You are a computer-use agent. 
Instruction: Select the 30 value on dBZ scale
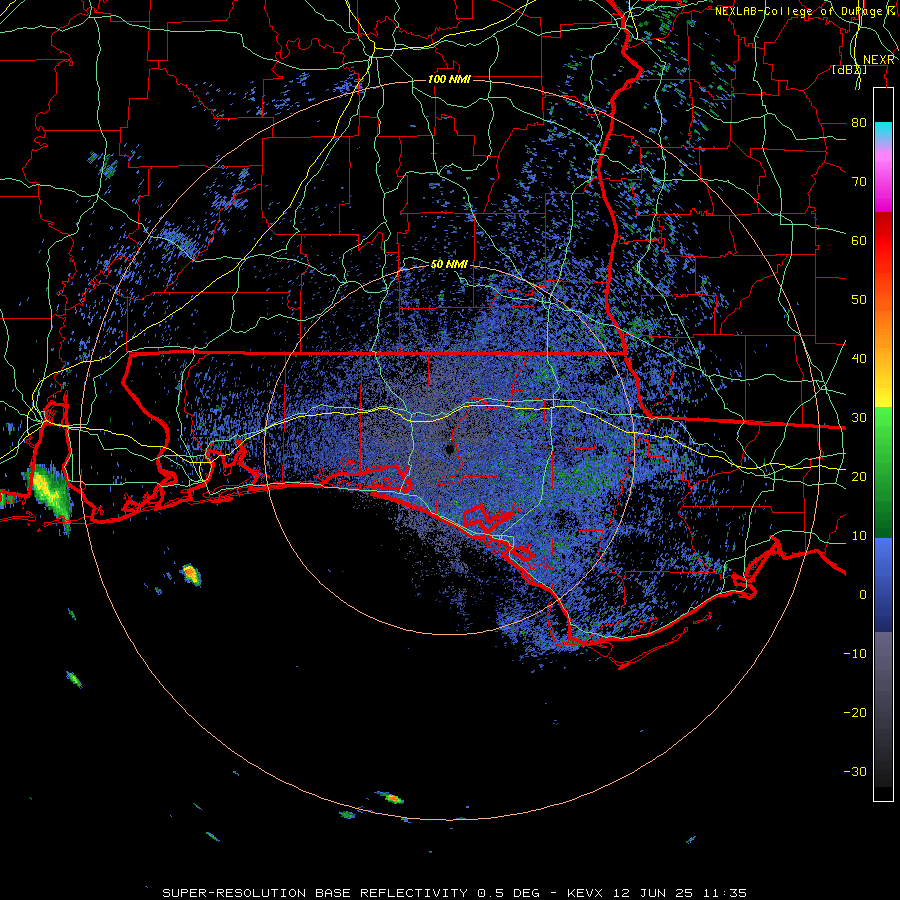pyautogui.click(x=859, y=418)
